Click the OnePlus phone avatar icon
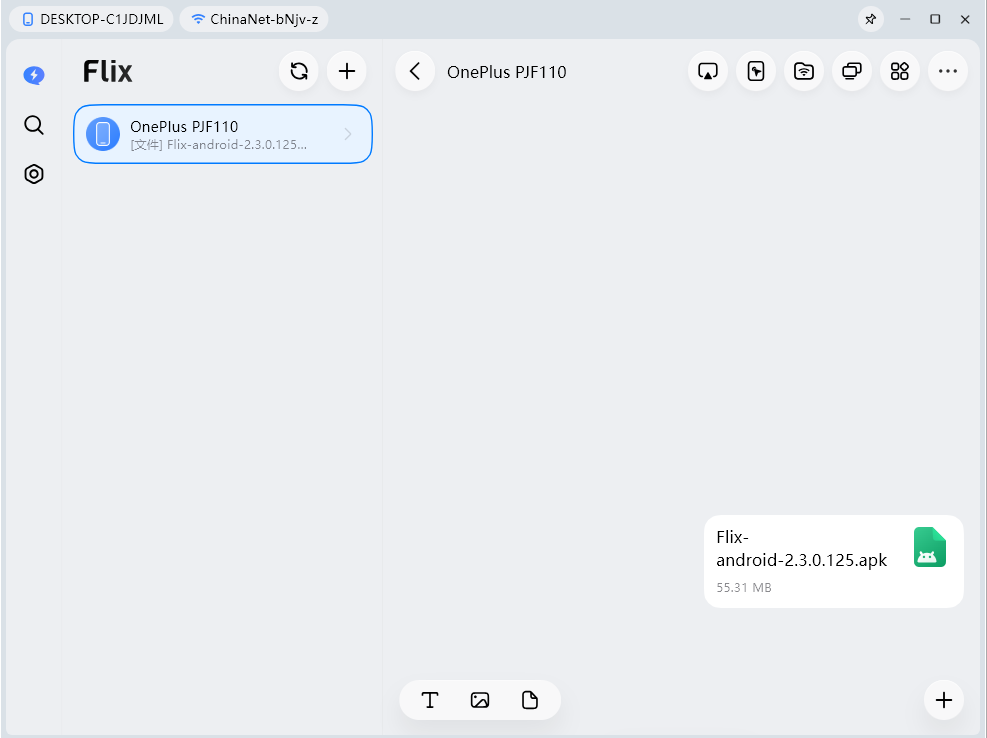 click(x=103, y=134)
